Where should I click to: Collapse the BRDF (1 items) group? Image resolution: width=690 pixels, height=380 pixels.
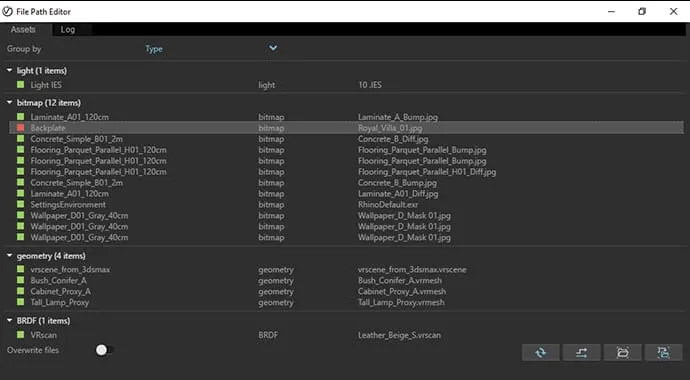(x=10, y=321)
